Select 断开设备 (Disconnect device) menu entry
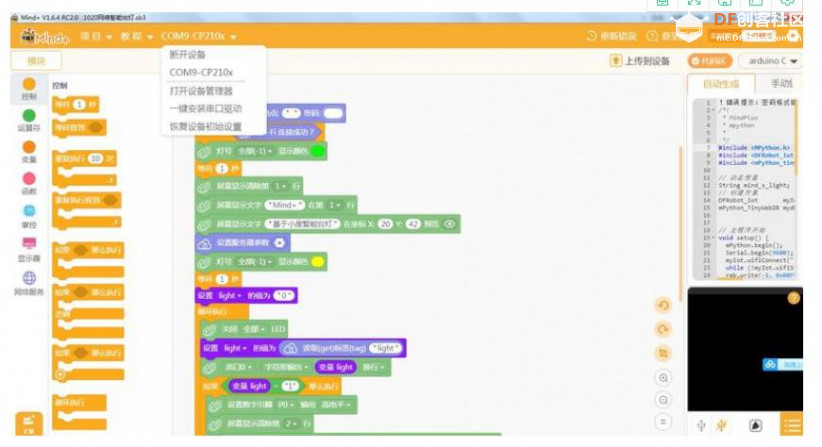Image resolution: width=822 pixels, height=447 pixels. point(188,54)
